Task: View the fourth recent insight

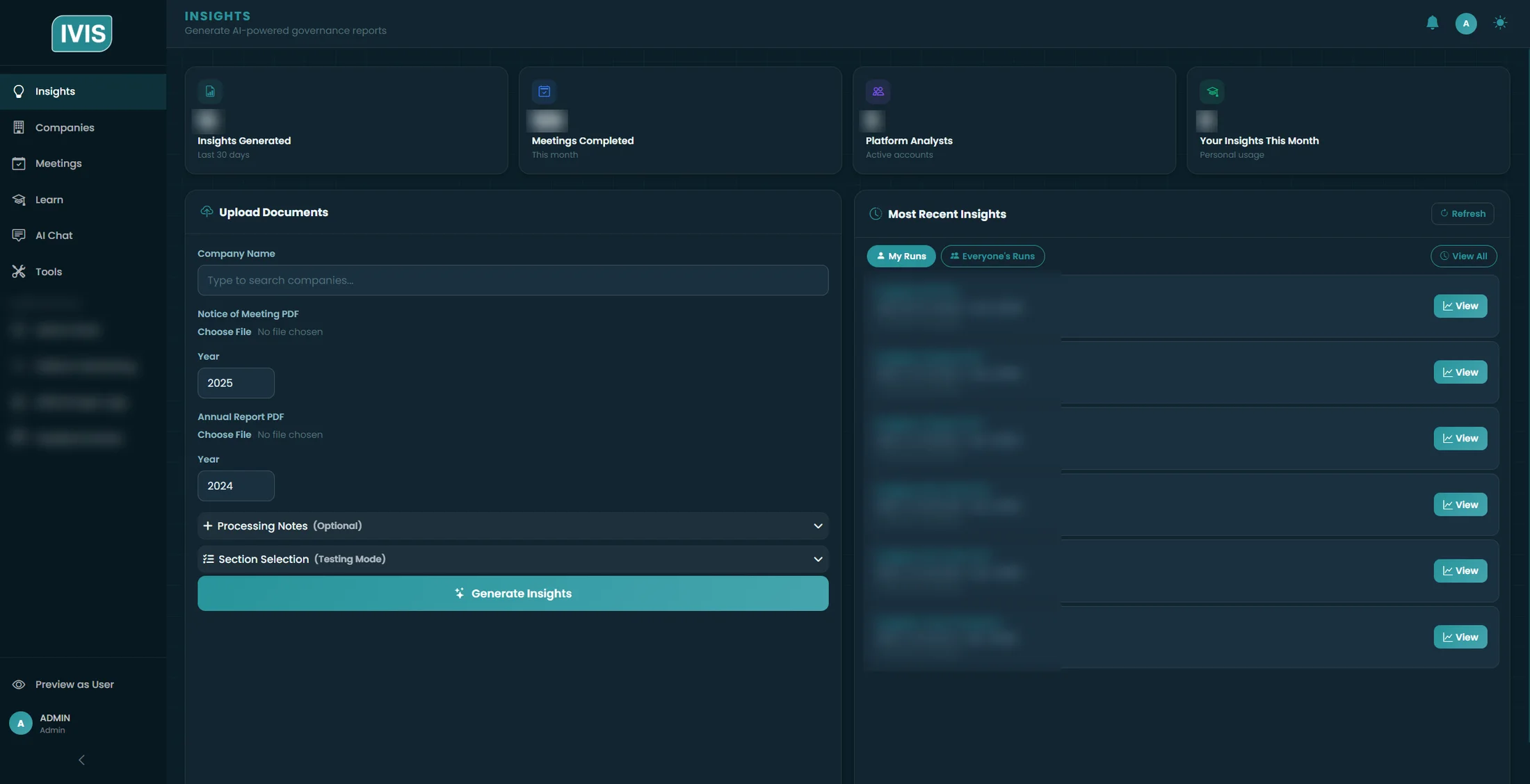Action: [x=1460, y=505]
